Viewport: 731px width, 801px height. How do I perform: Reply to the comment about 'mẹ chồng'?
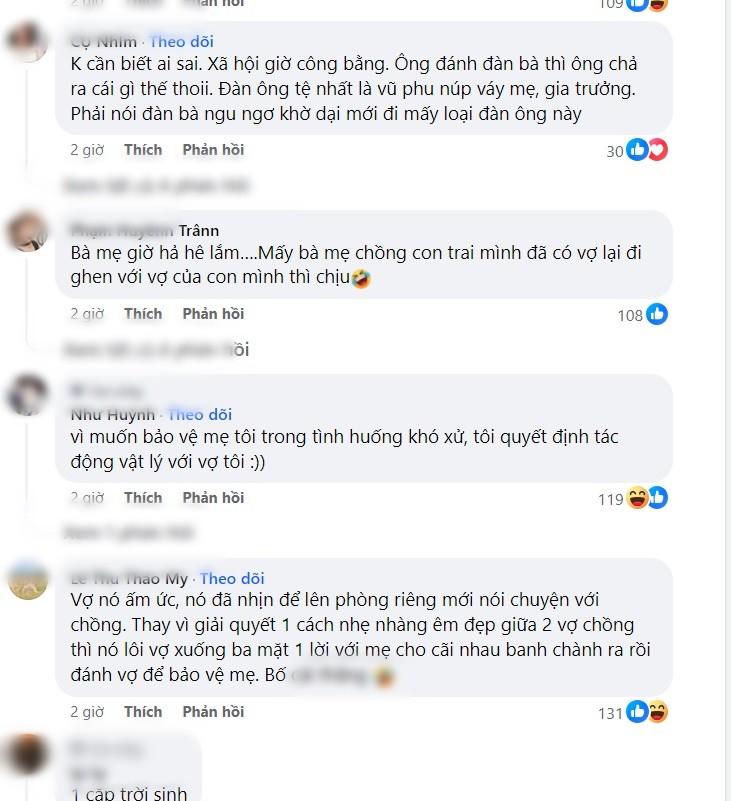pos(214,314)
